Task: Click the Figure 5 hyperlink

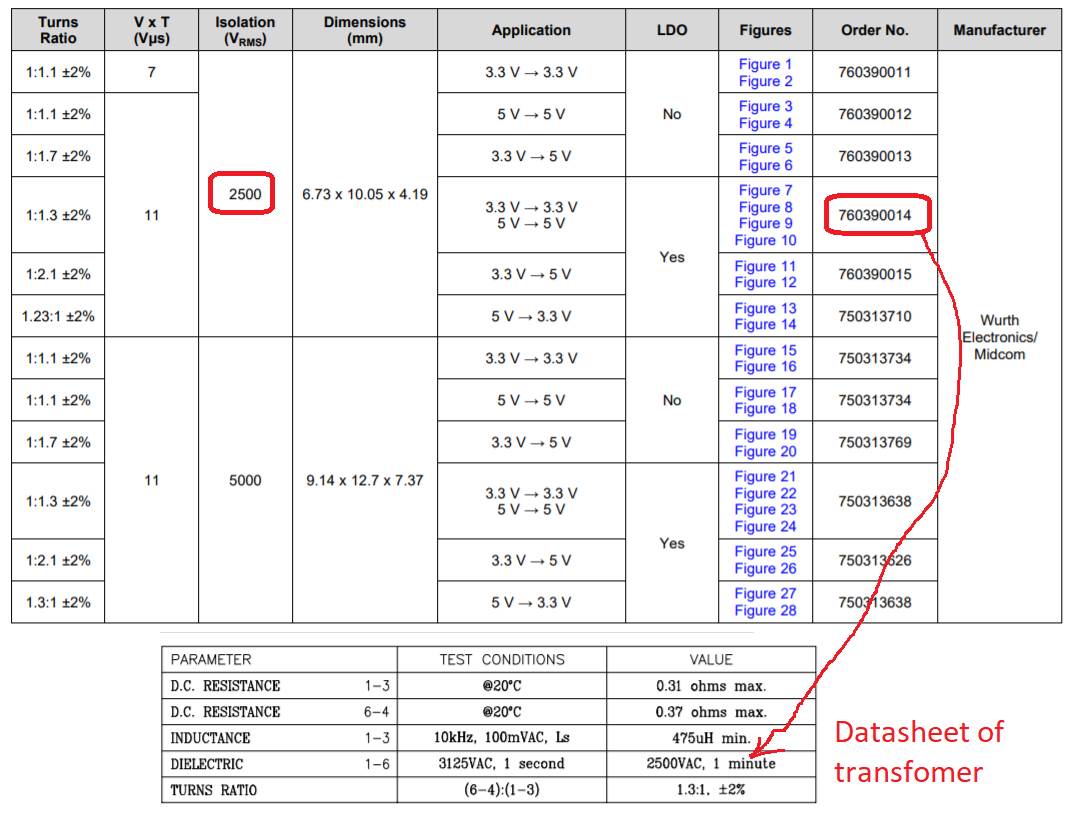Action: (765, 149)
